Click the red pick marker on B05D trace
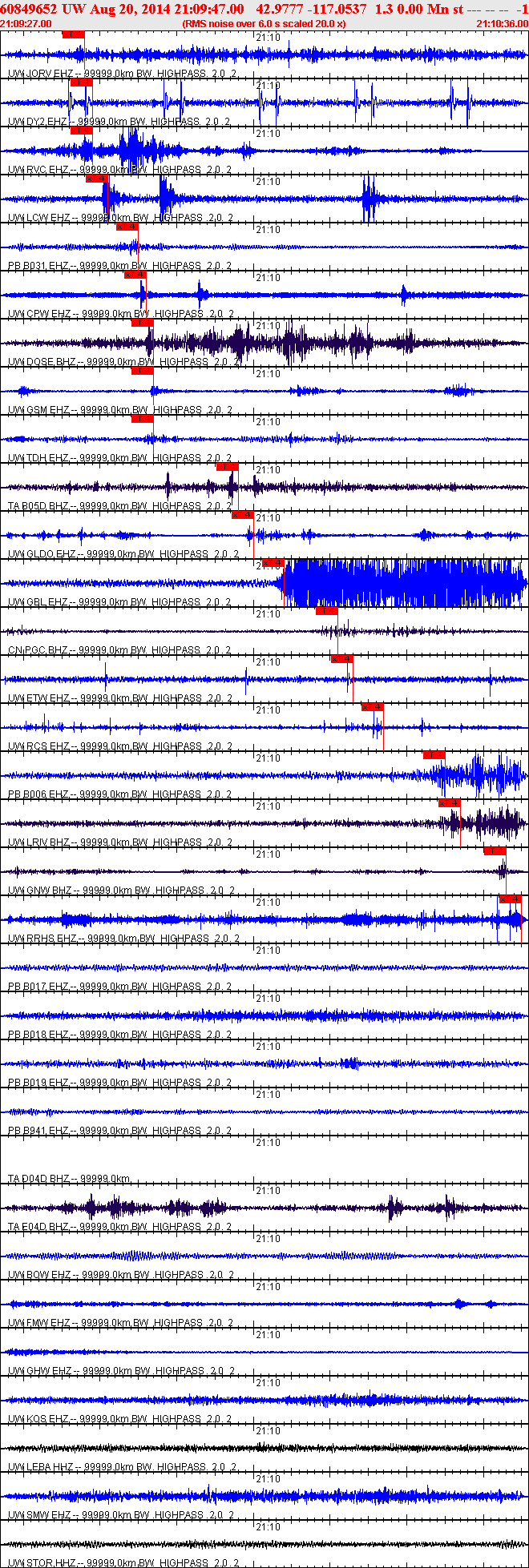The image size is (529, 1568). [x=227, y=467]
